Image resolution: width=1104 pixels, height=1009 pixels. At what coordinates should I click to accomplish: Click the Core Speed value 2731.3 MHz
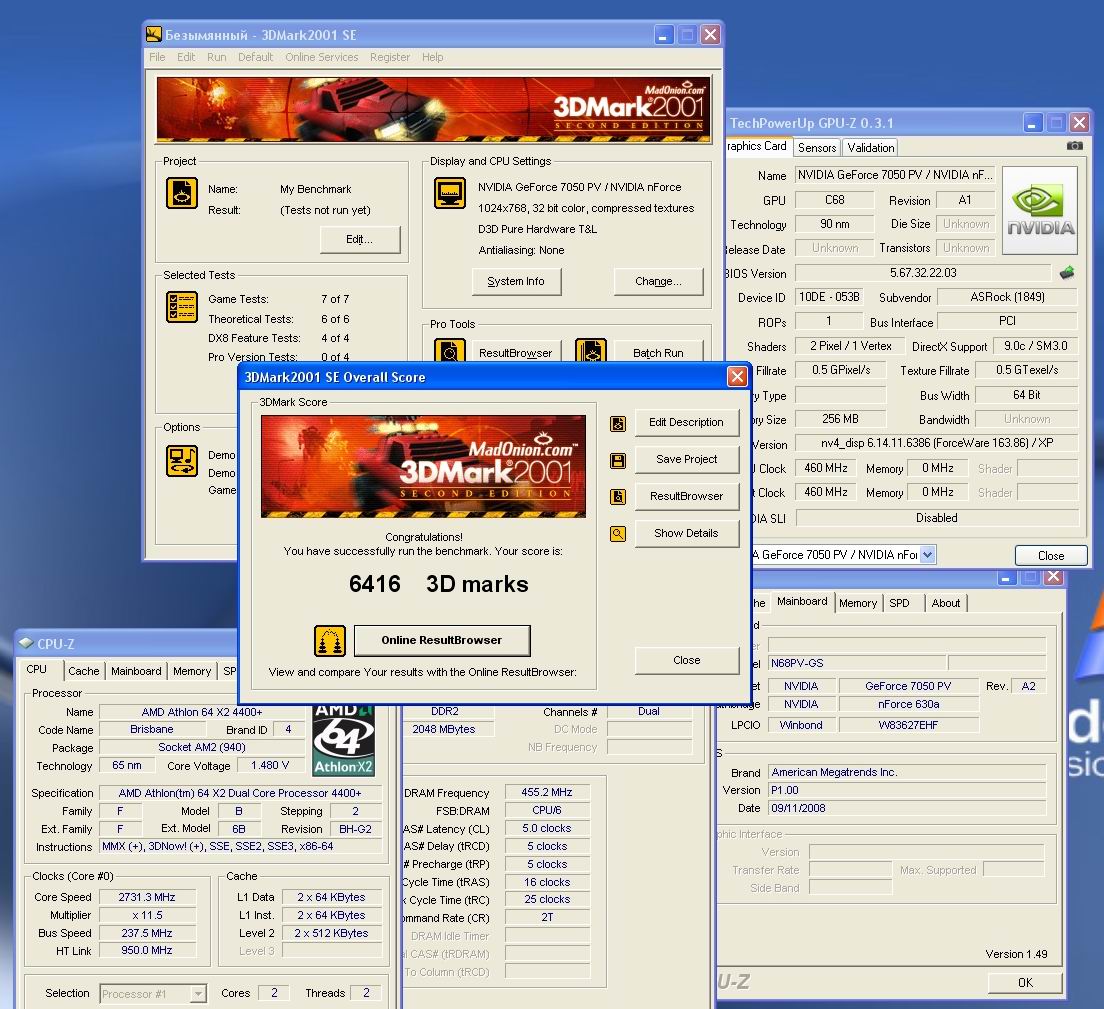pos(146,897)
